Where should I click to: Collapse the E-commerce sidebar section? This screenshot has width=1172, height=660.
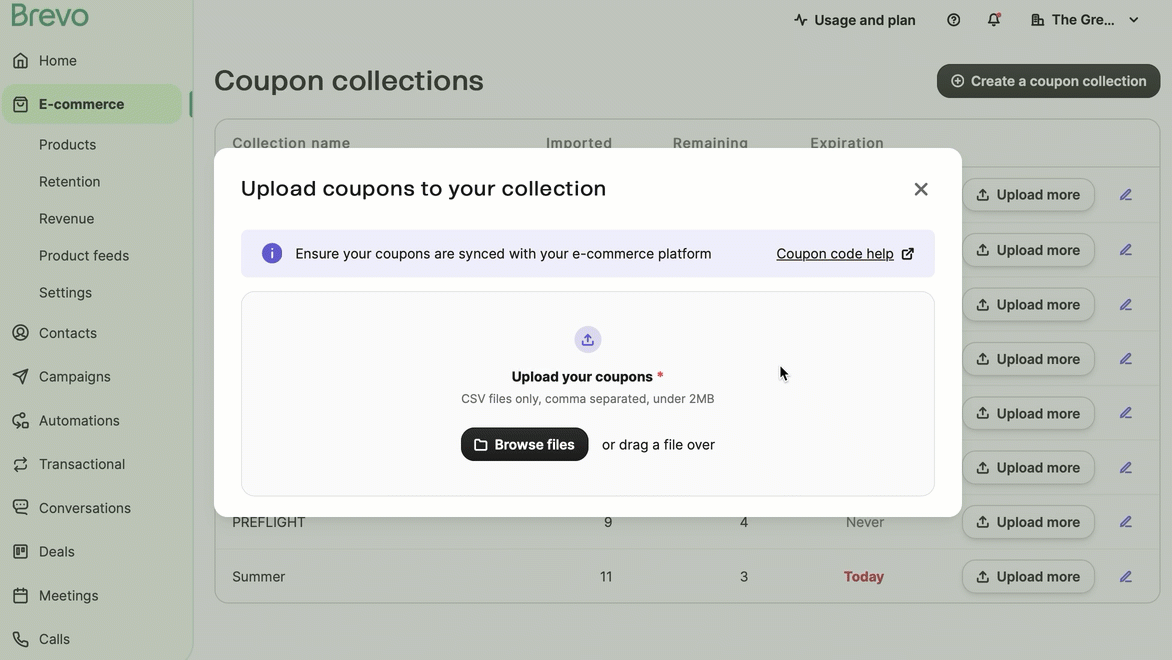click(82, 104)
